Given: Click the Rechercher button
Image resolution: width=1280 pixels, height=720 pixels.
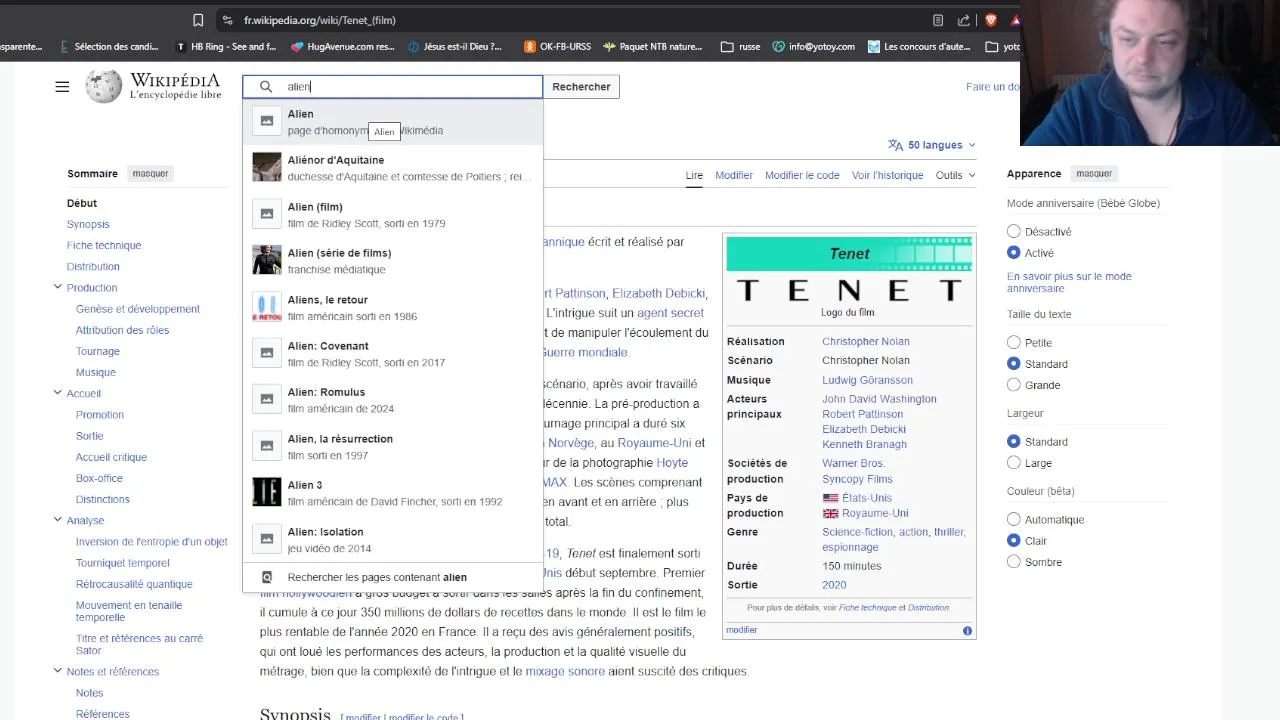Looking at the screenshot, I should click(581, 87).
